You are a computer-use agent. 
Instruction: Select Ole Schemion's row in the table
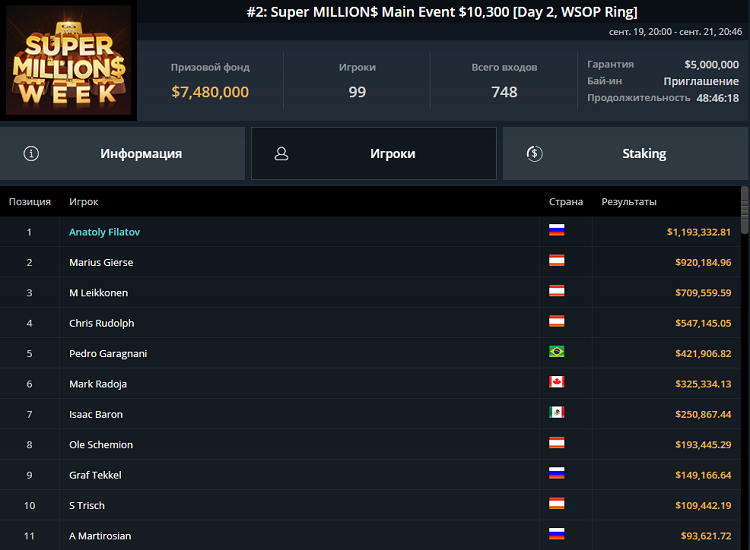tap(300, 444)
